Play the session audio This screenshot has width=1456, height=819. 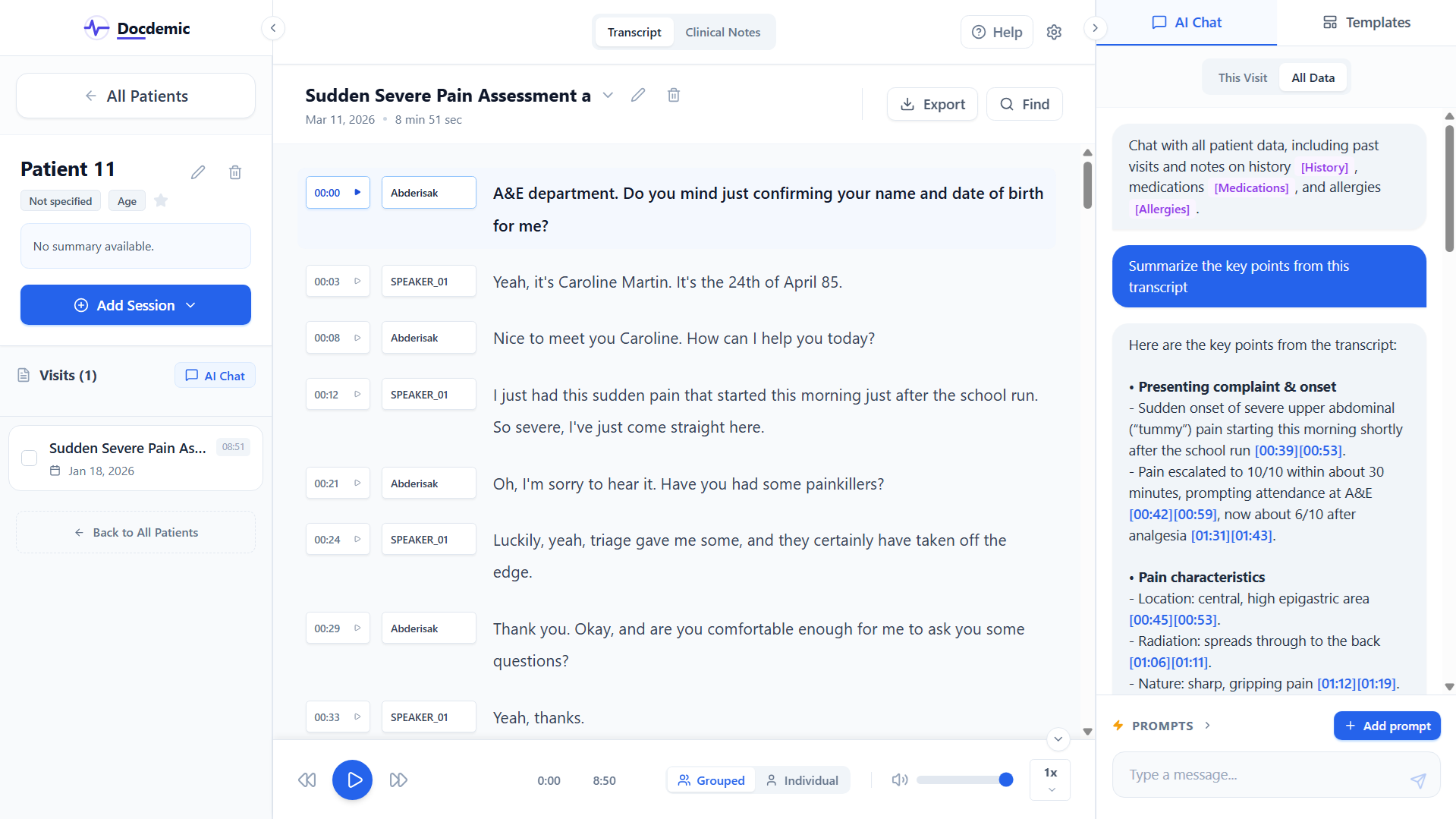click(353, 780)
